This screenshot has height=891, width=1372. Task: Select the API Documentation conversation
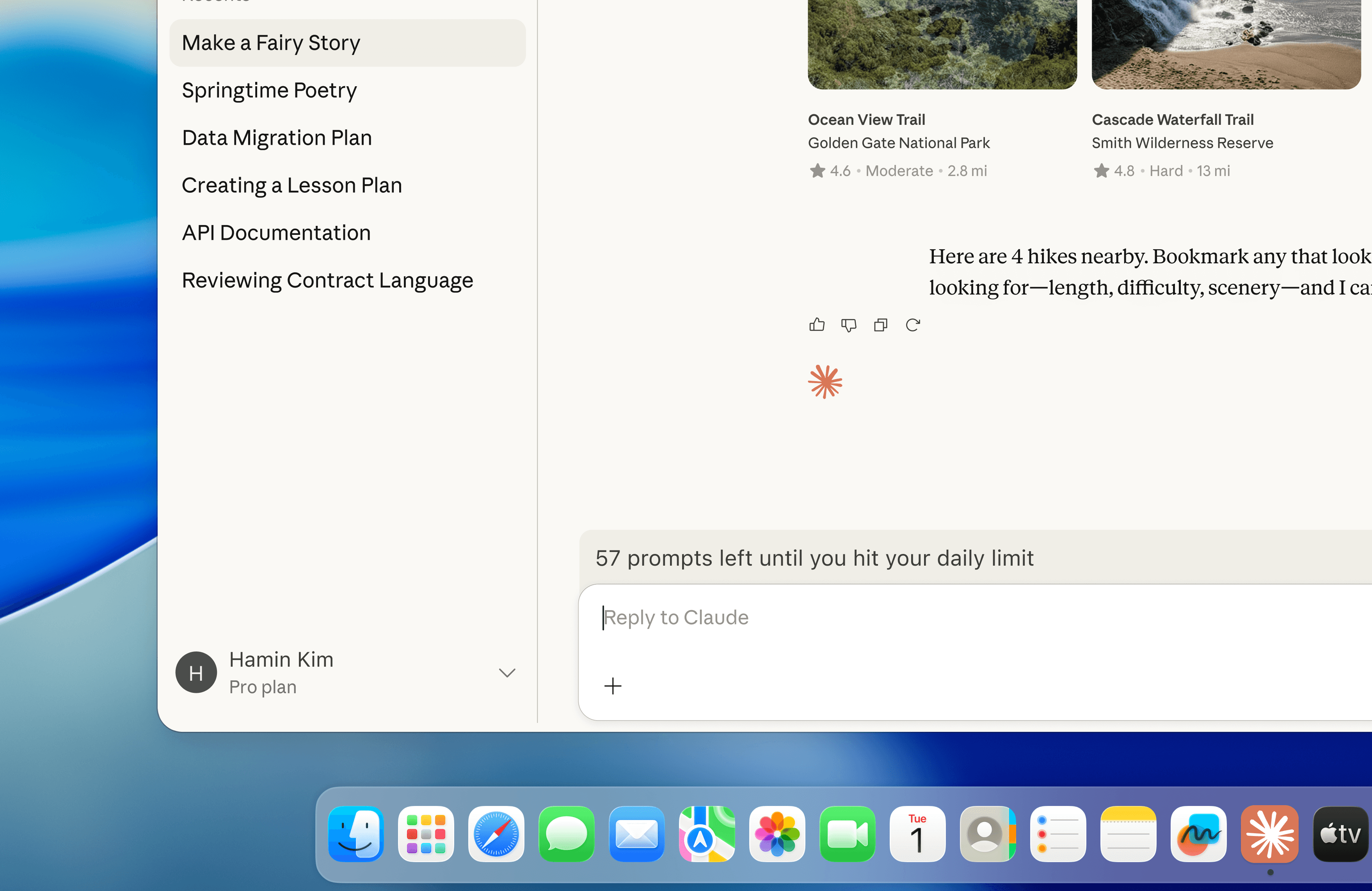(x=276, y=233)
